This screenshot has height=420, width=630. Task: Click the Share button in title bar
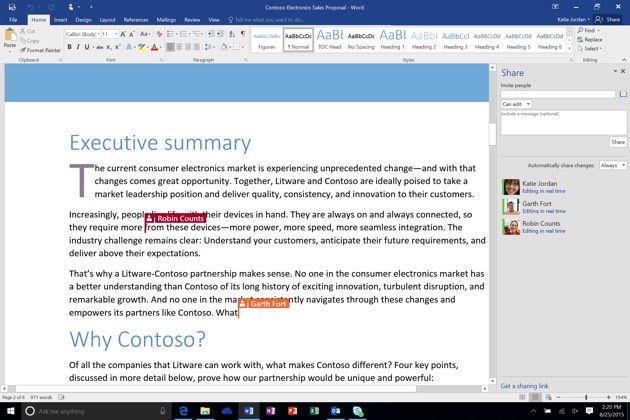click(x=608, y=19)
